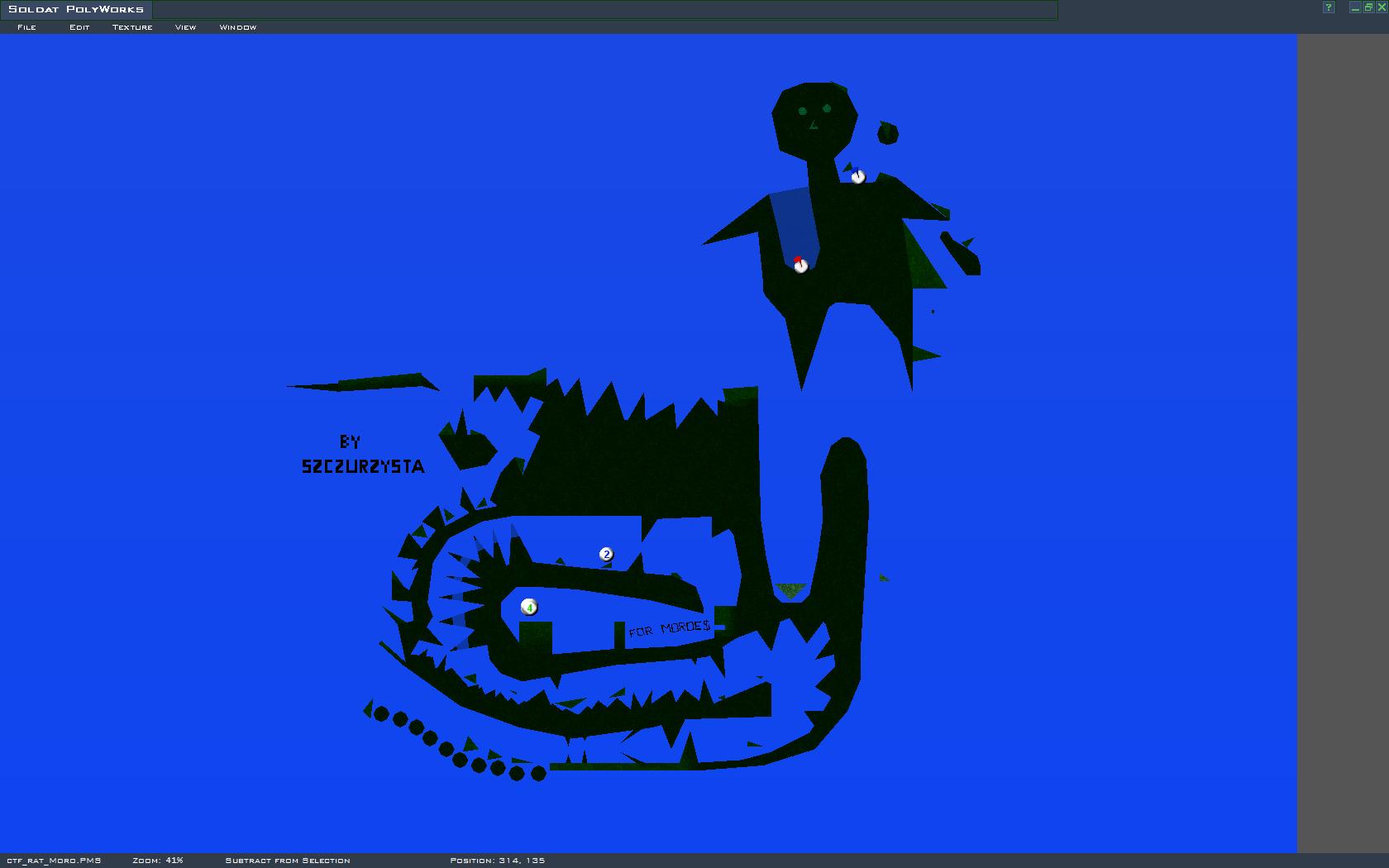This screenshot has height=868, width=1389.
Task: Select spawn point marker number 4
Action: 529,608
